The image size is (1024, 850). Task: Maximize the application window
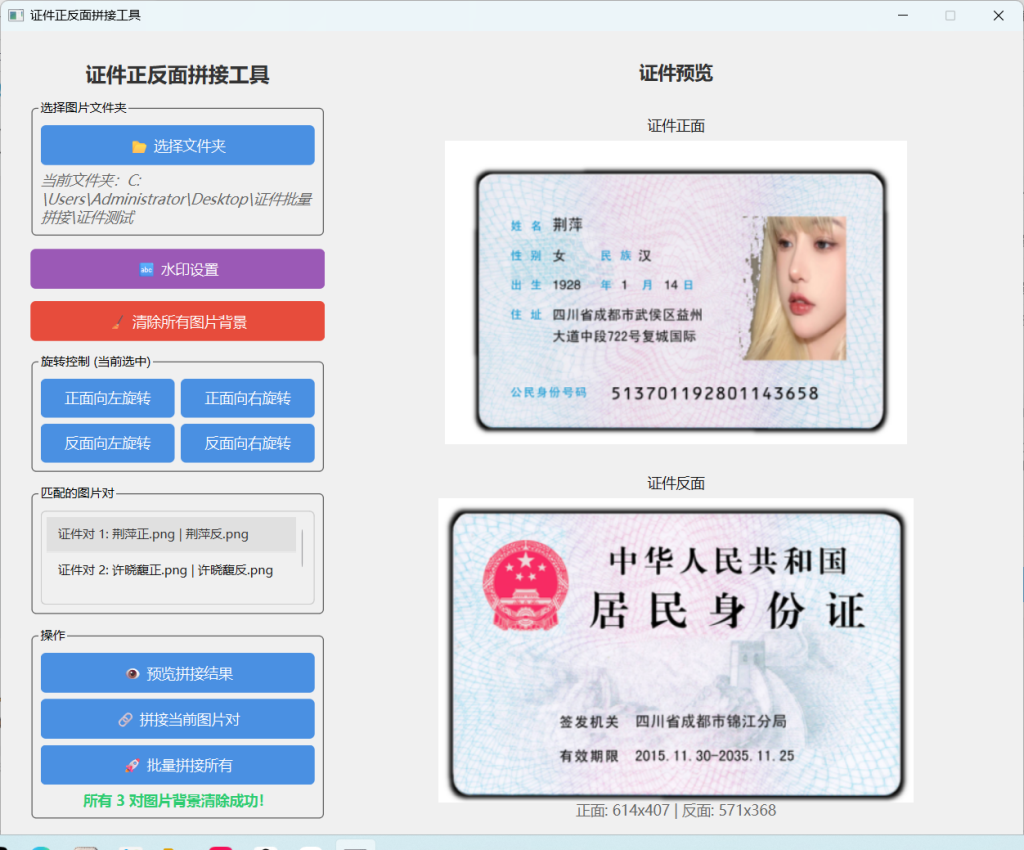(x=950, y=15)
